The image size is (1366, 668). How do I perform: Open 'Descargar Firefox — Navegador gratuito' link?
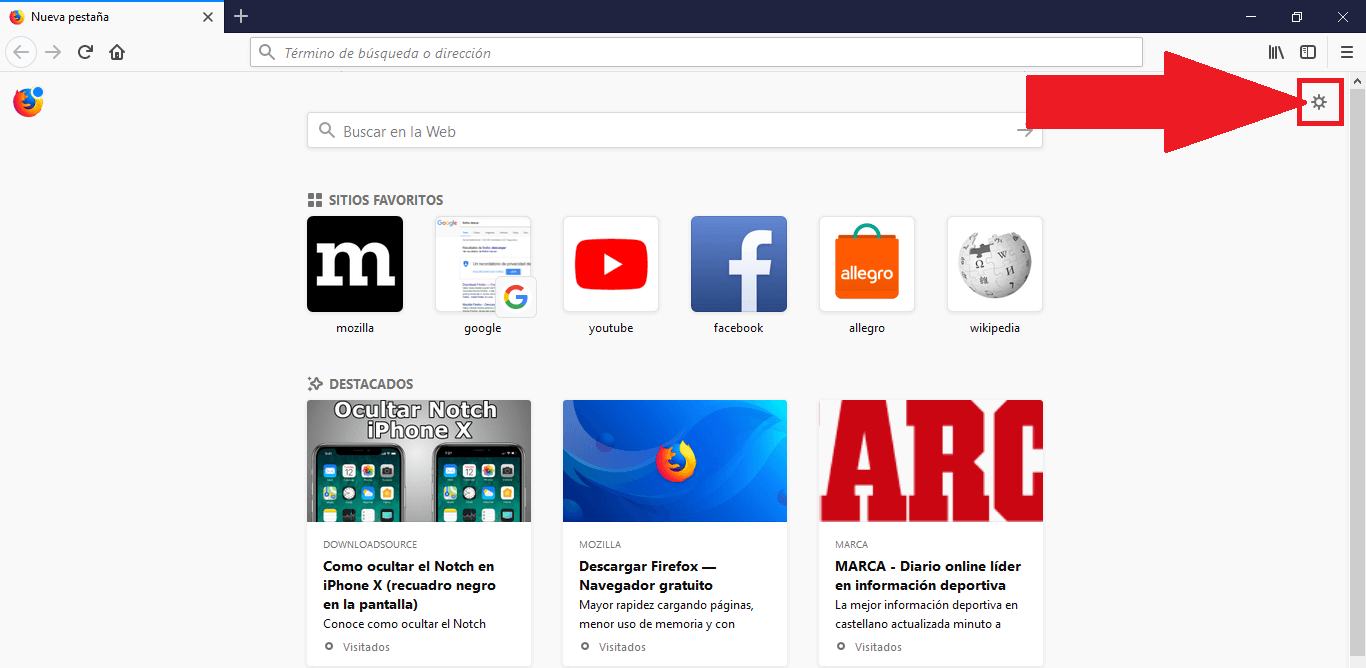tap(648, 575)
